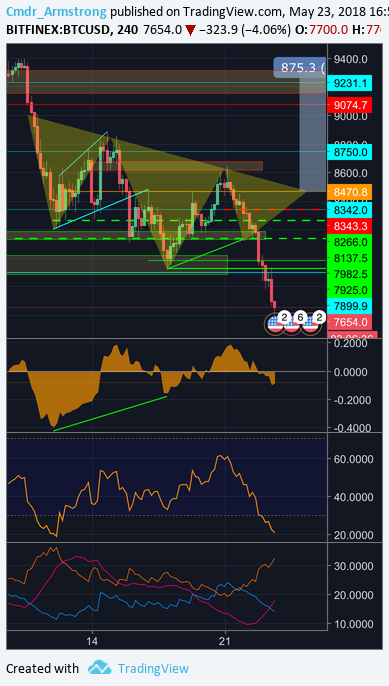This screenshot has width=389, height=686.
Task: Click the 875.3 measurement tooltip
Action: (300, 67)
